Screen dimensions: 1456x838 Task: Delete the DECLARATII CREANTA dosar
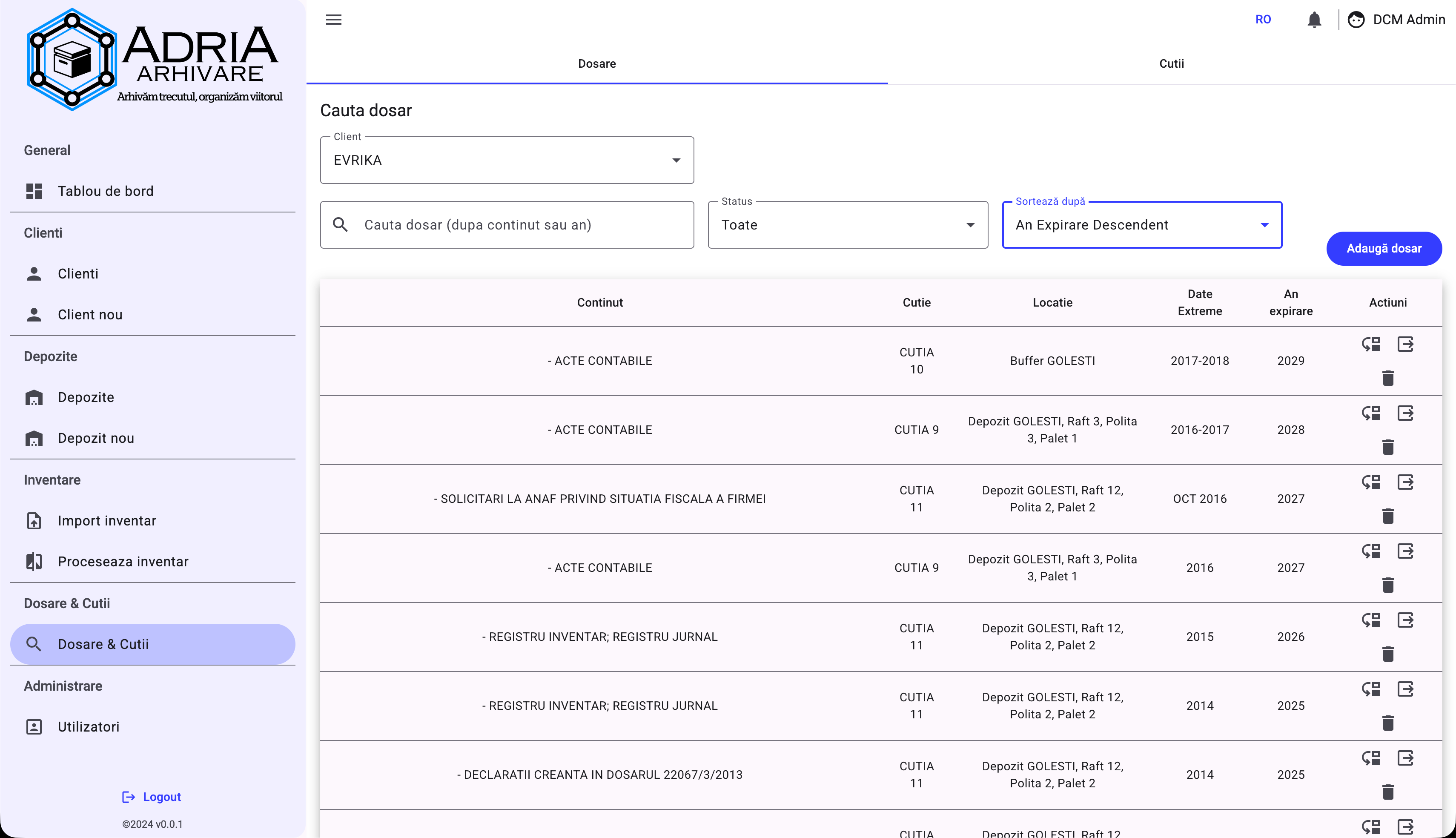point(1388,792)
